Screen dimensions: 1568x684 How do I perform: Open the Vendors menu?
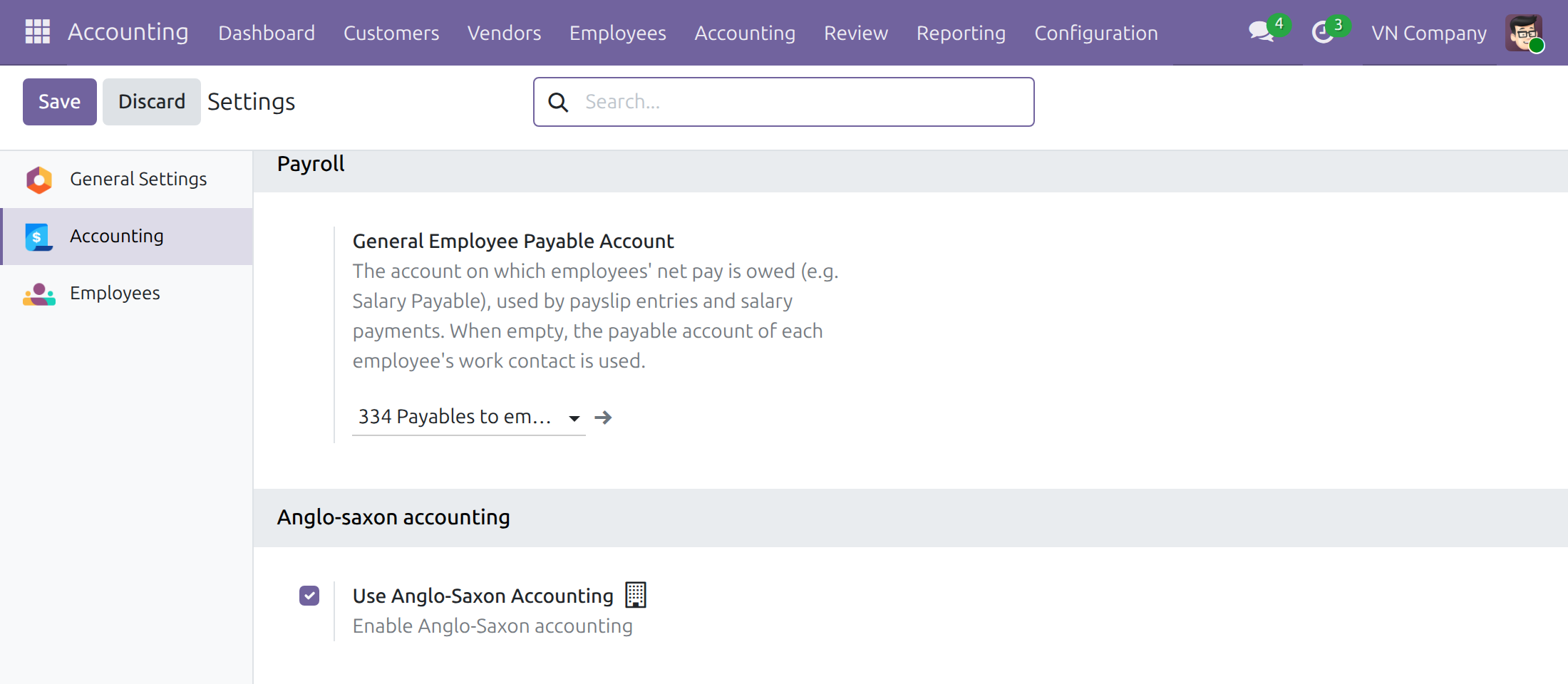pos(504,33)
